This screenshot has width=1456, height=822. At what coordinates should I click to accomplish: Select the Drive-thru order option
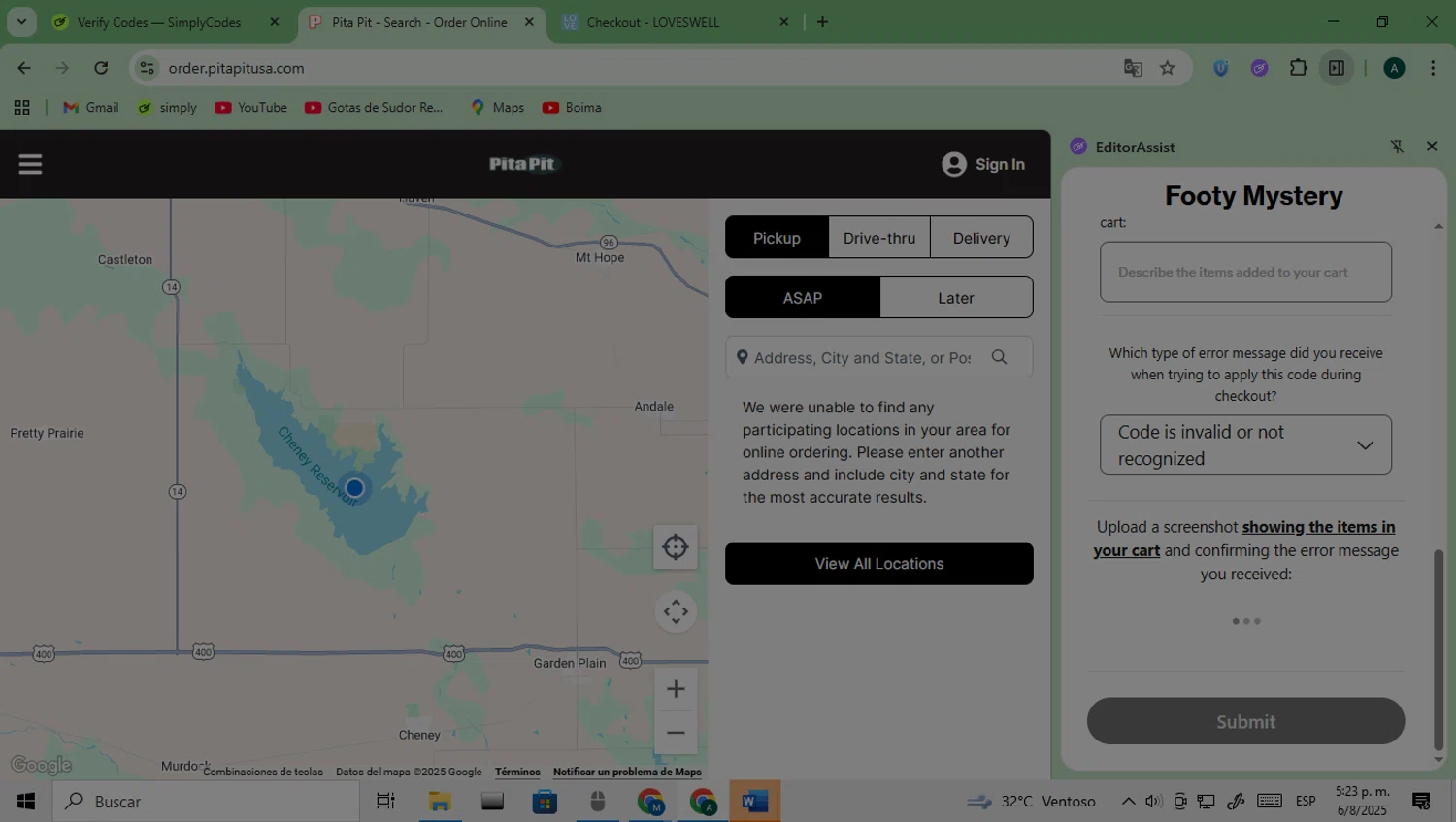879,238
